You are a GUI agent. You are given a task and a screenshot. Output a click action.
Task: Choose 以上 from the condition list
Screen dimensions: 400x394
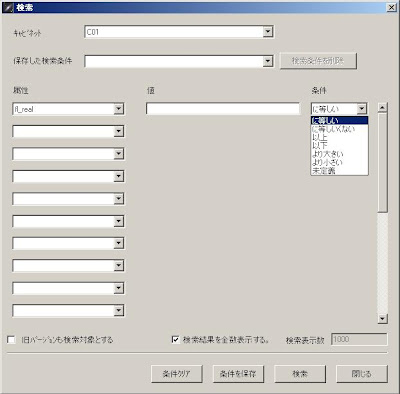339,137
